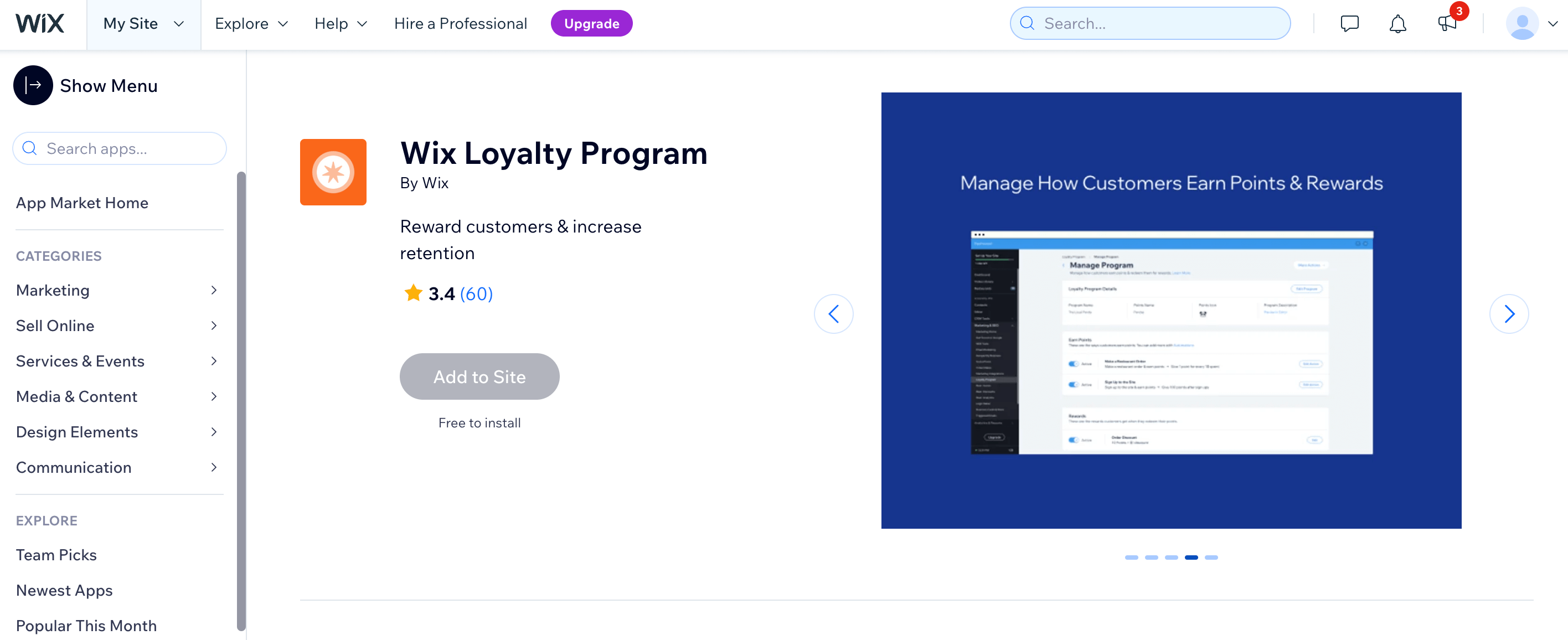Go to App Market Home
Viewport: 1568px width, 640px height.
point(82,203)
